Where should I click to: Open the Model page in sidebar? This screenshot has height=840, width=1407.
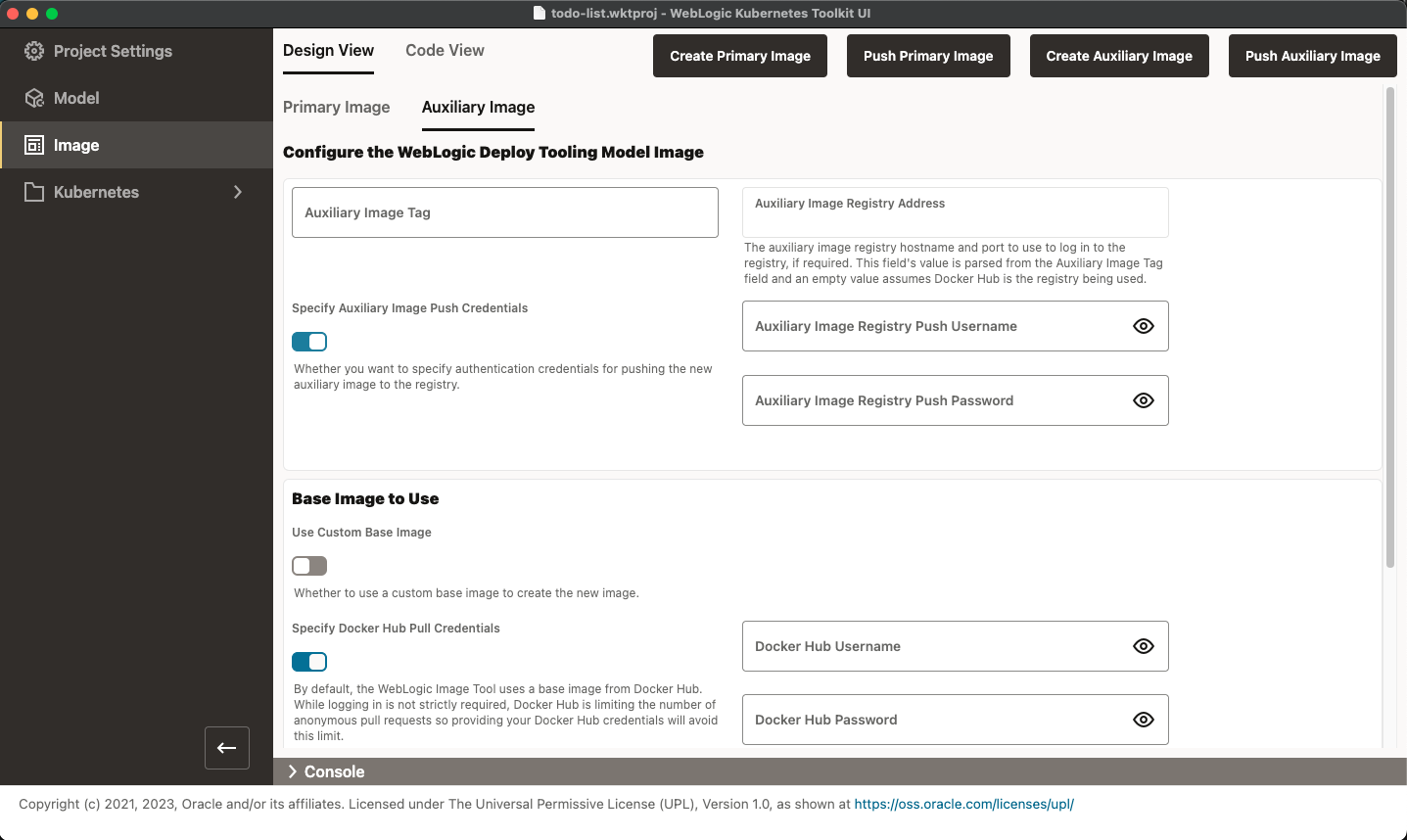[x=136, y=98]
